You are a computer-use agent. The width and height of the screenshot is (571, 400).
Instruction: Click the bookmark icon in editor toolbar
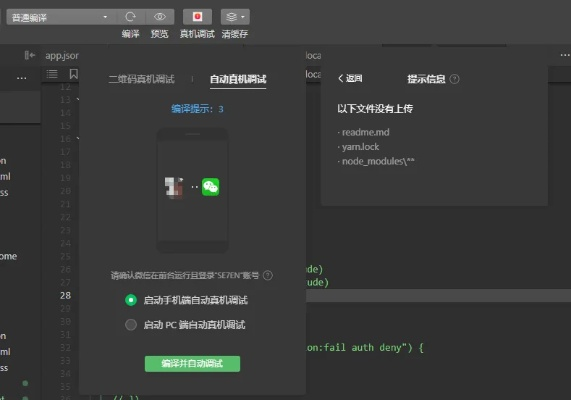click(x=74, y=74)
